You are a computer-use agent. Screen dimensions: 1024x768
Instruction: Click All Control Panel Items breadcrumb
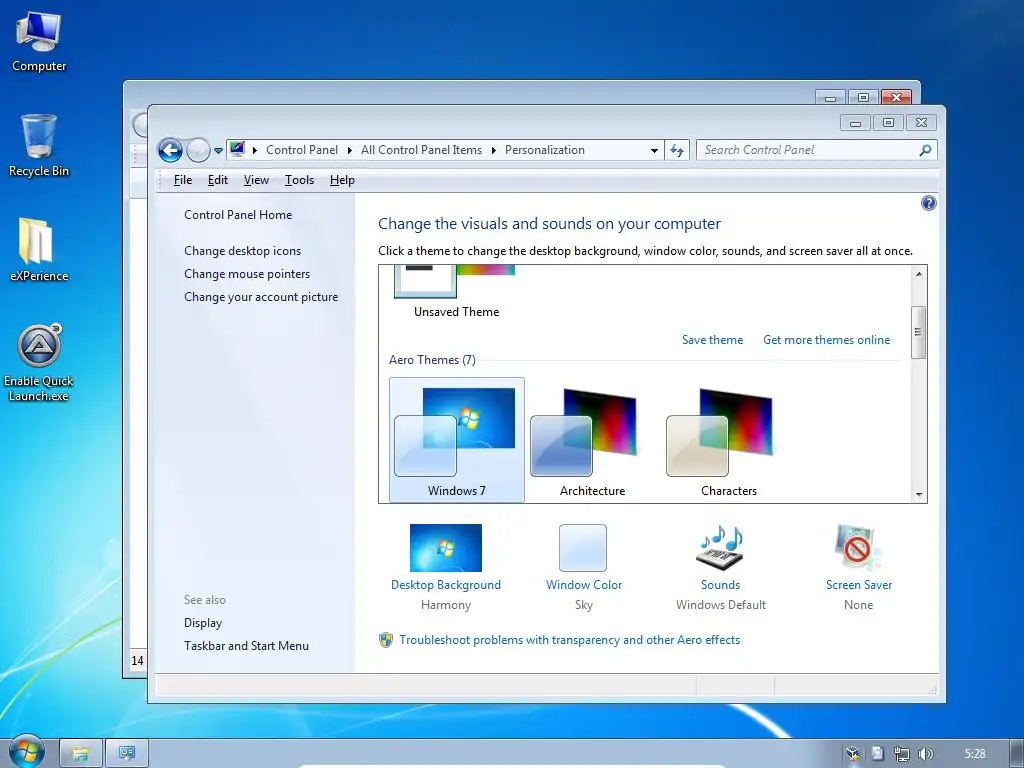(421, 150)
